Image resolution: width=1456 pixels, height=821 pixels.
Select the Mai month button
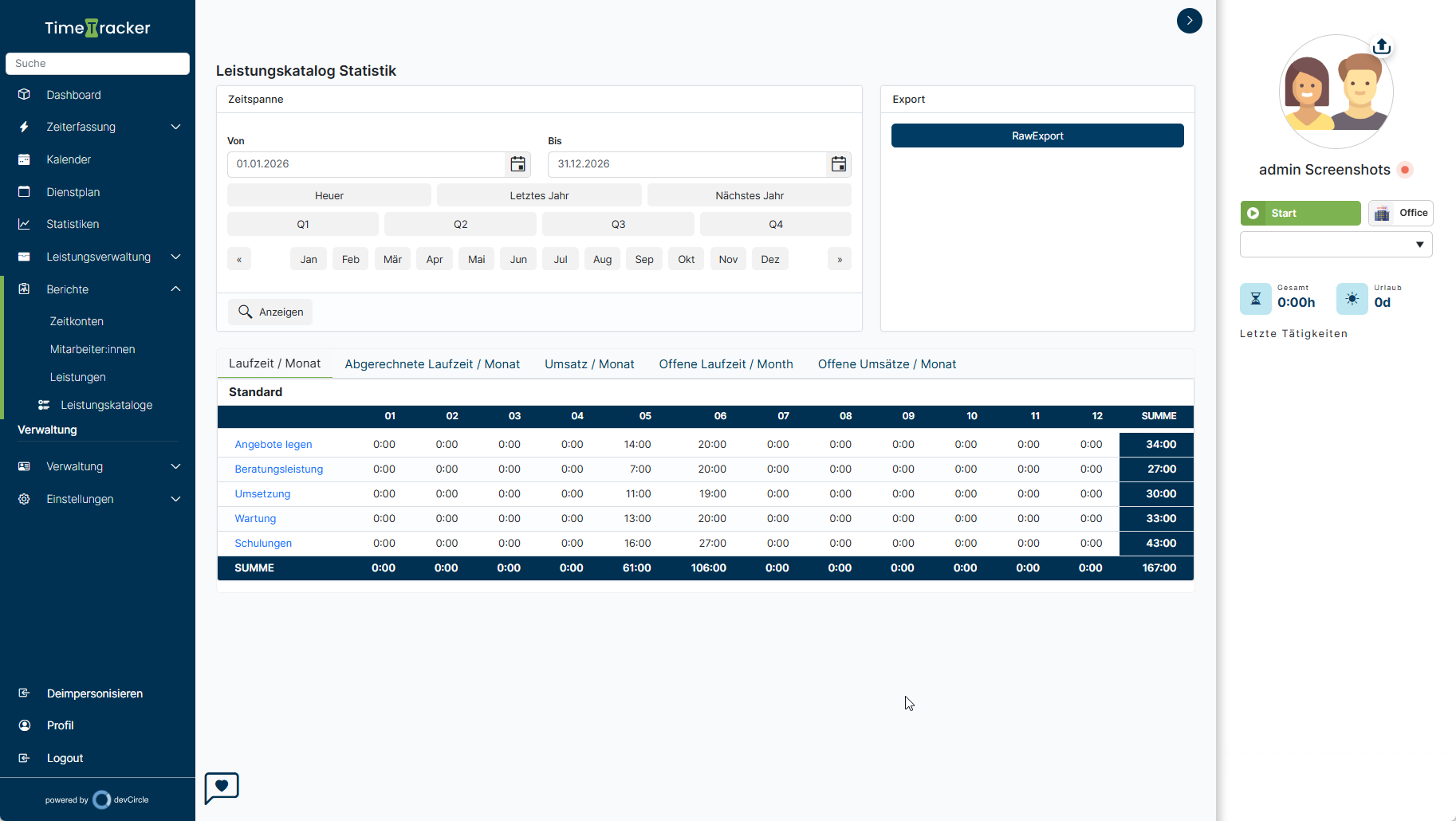tap(477, 259)
